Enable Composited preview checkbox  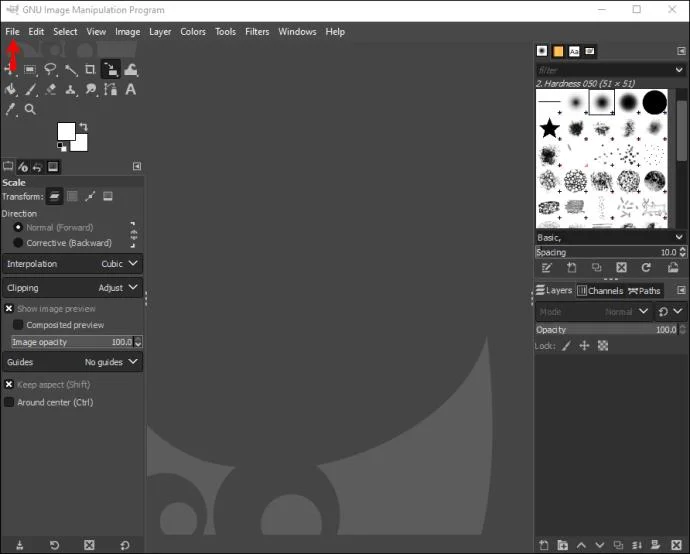pyautogui.click(x=18, y=325)
